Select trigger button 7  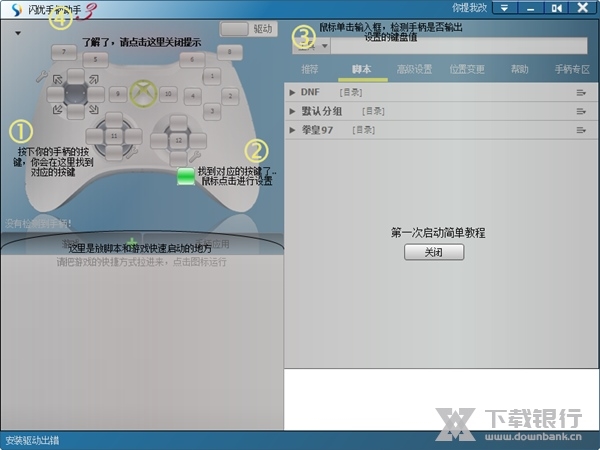[x=64, y=52]
